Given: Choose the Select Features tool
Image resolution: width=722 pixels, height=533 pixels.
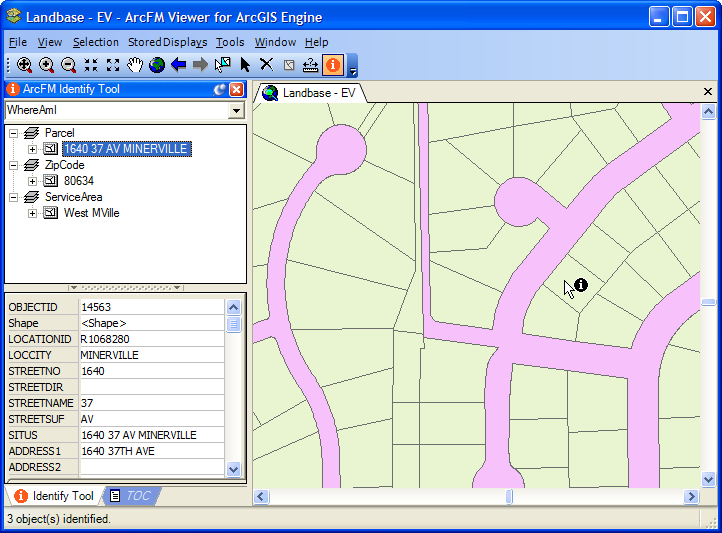Looking at the screenshot, I should pos(223,65).
